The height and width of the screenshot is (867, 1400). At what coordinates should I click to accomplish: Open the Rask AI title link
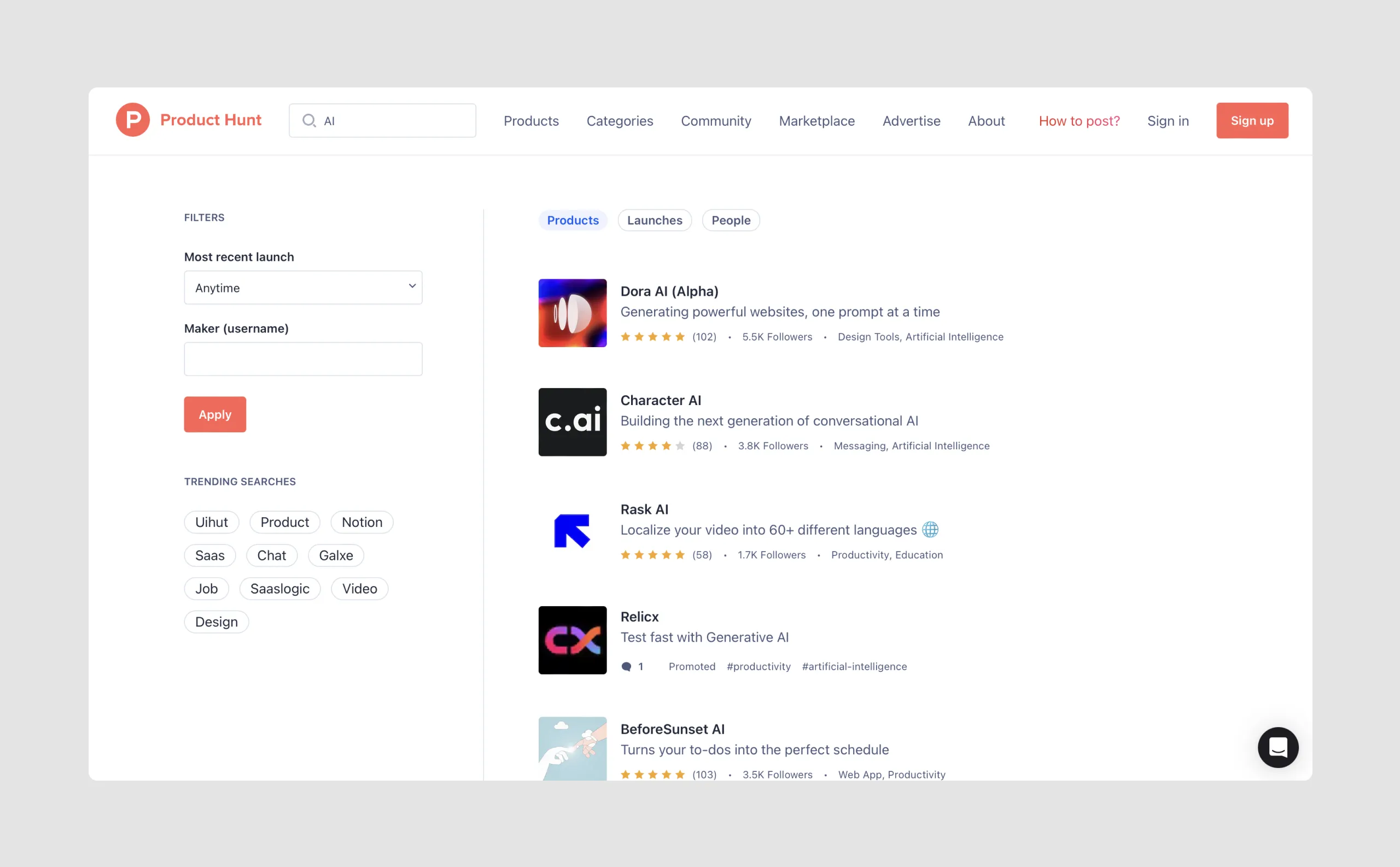coord(644,509)
